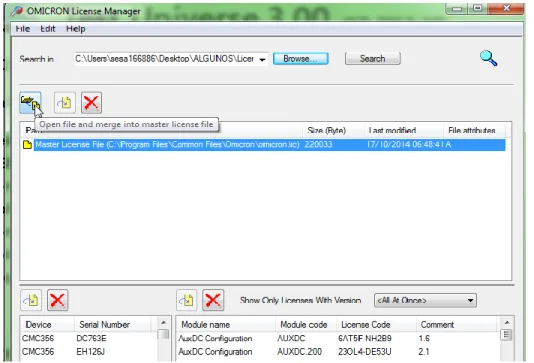Sort by the File attributes column header
This screenshot has width=534, height=363.
pyautogui.click(x=474, y=130)
